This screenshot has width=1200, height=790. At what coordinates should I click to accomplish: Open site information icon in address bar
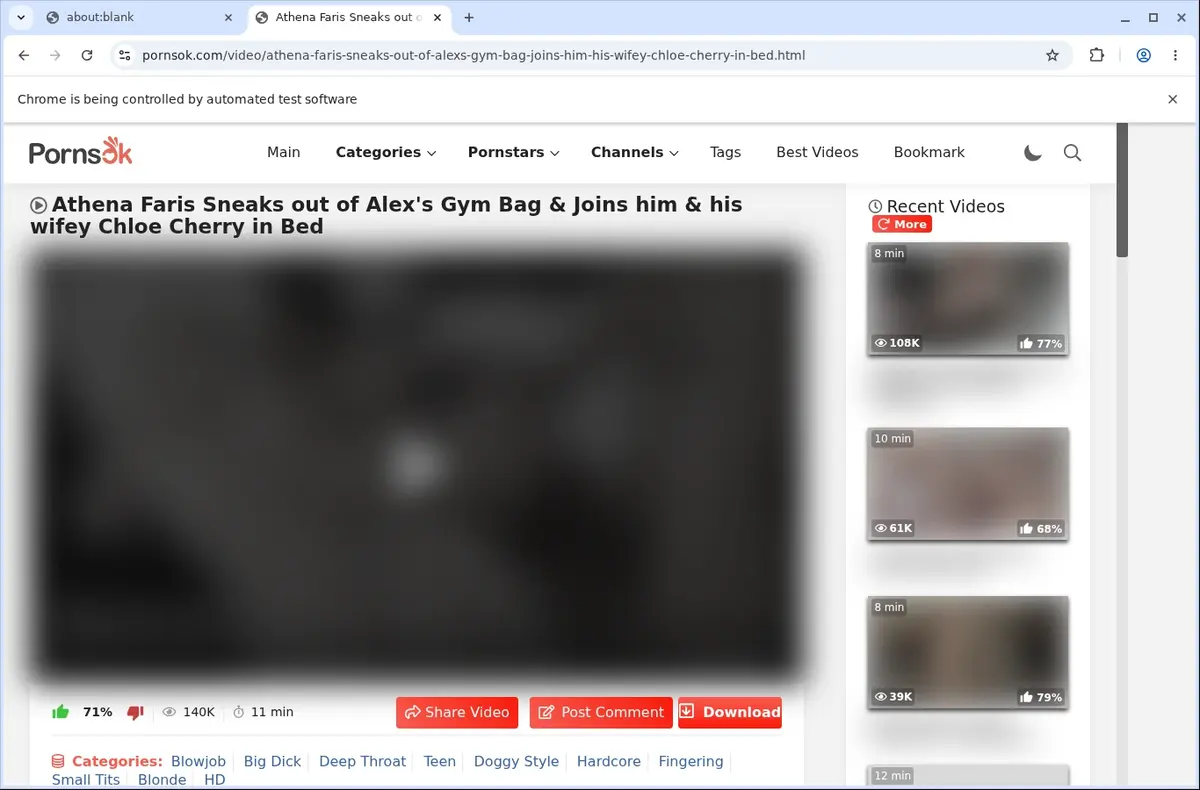123,56
